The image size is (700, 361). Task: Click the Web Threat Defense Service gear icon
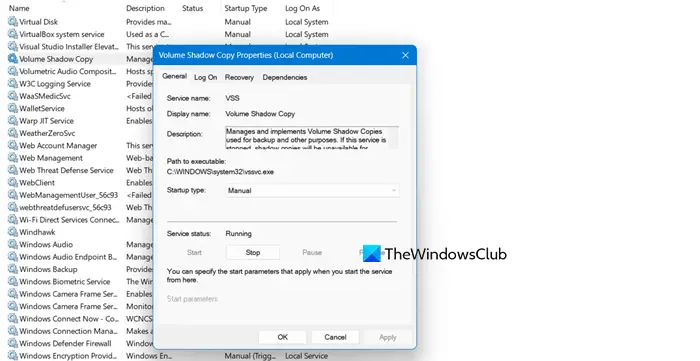(12, 170)
